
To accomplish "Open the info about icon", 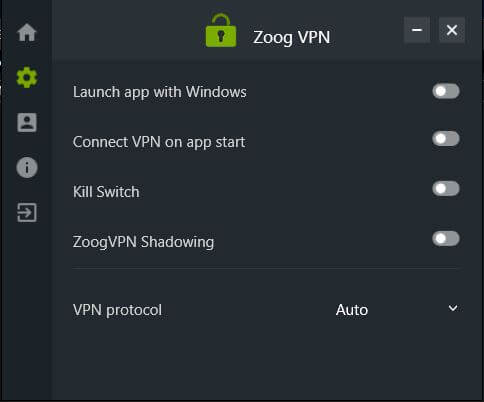I will 27,167.
